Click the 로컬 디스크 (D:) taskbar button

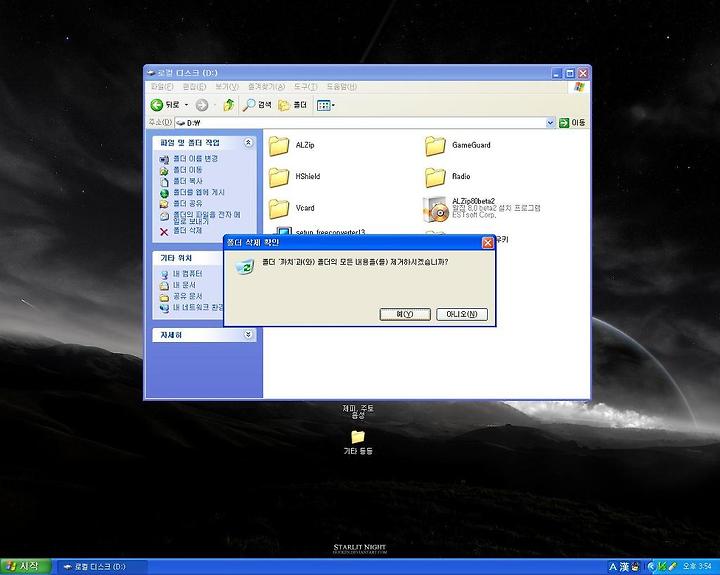[x=102, y=567]
